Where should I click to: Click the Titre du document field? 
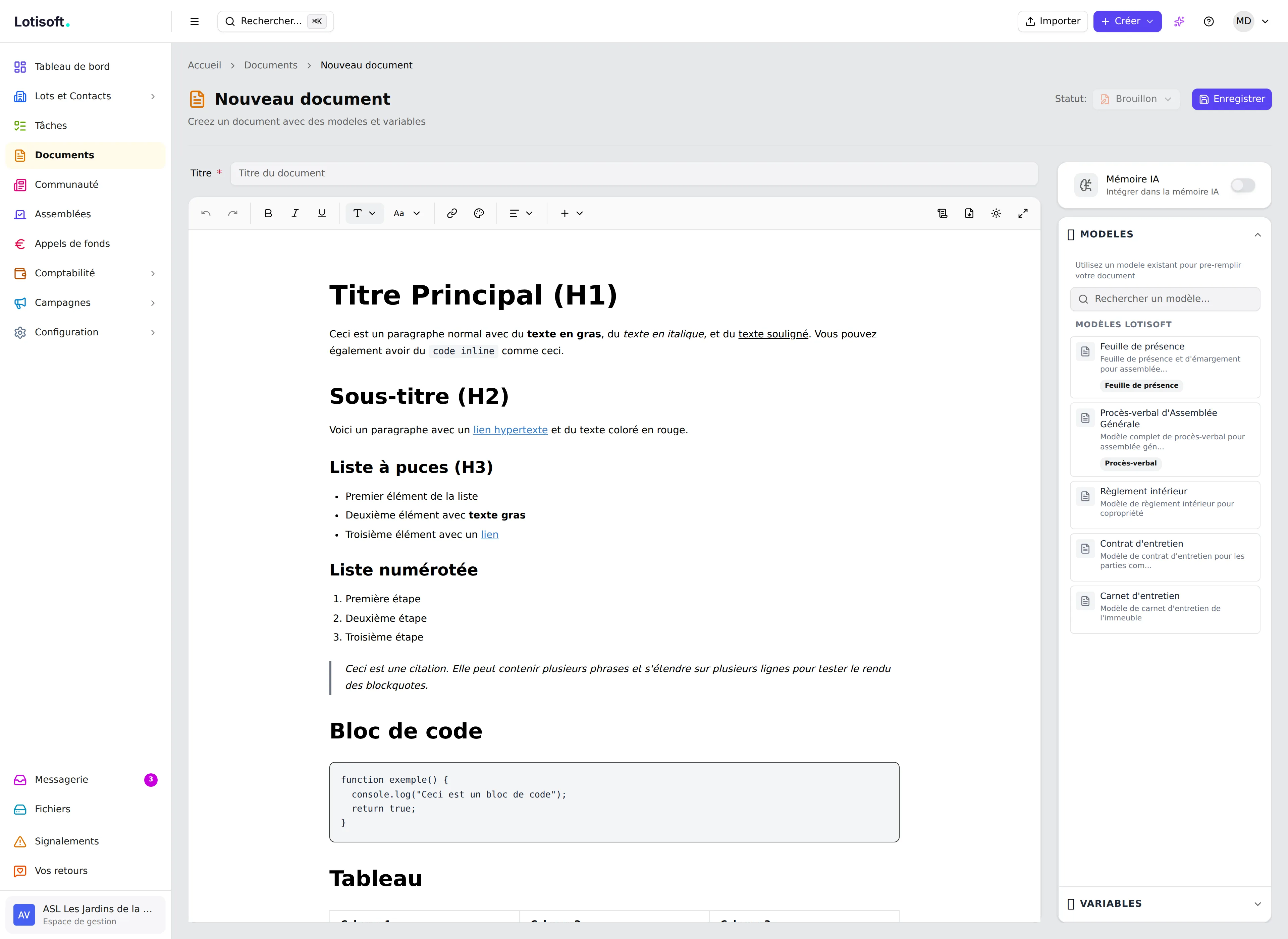634,173
